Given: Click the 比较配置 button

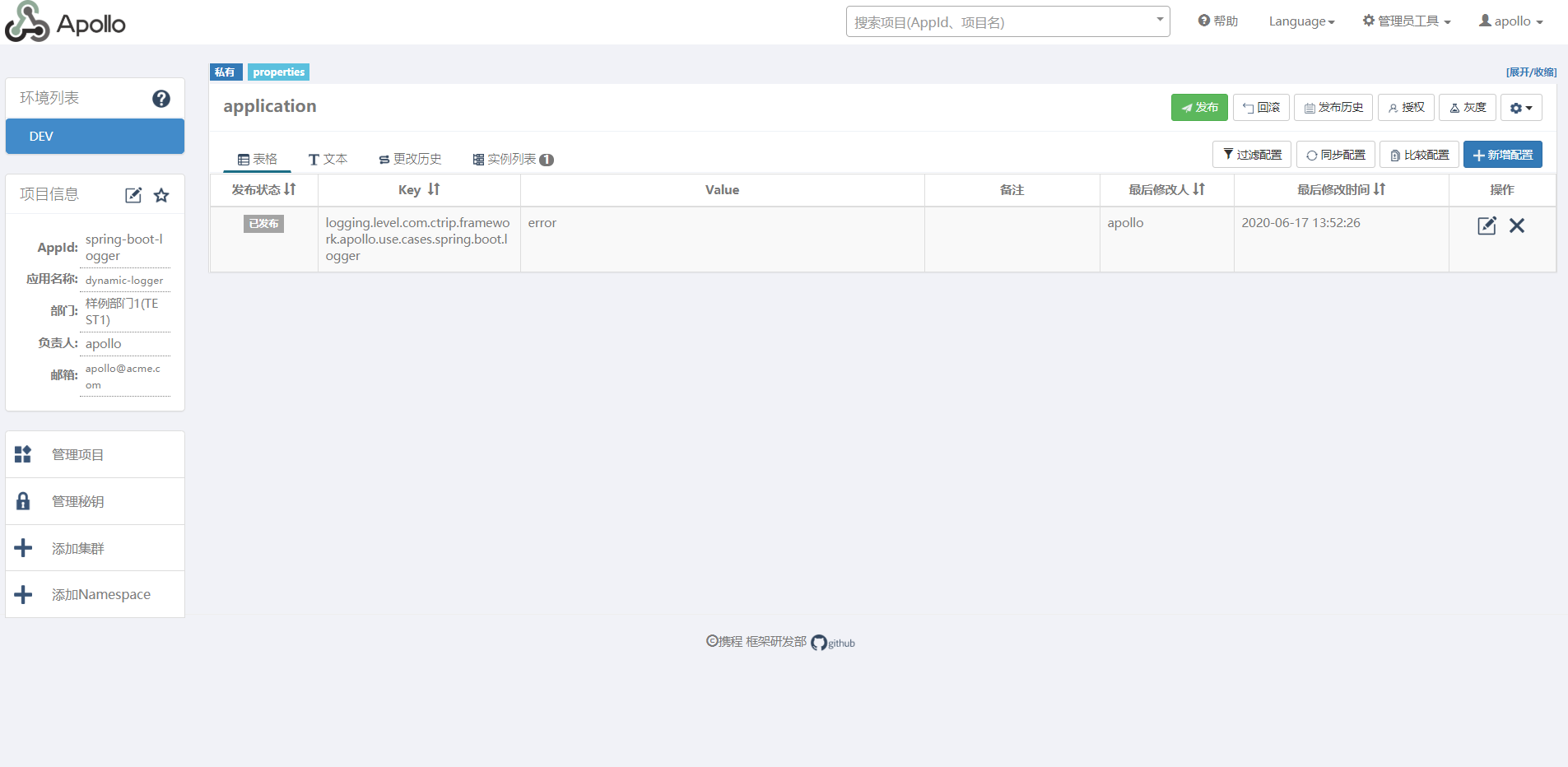Looking at the screenshot, I should [1420, 155].
